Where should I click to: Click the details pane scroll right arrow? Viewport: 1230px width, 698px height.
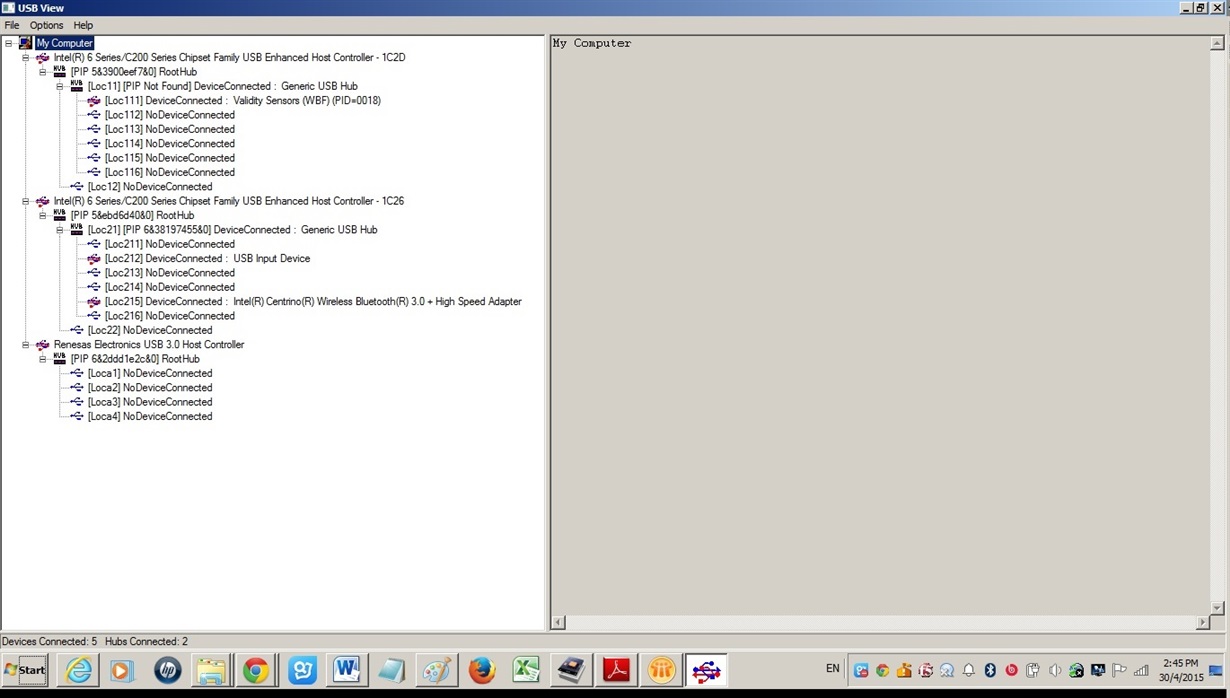1203,622
